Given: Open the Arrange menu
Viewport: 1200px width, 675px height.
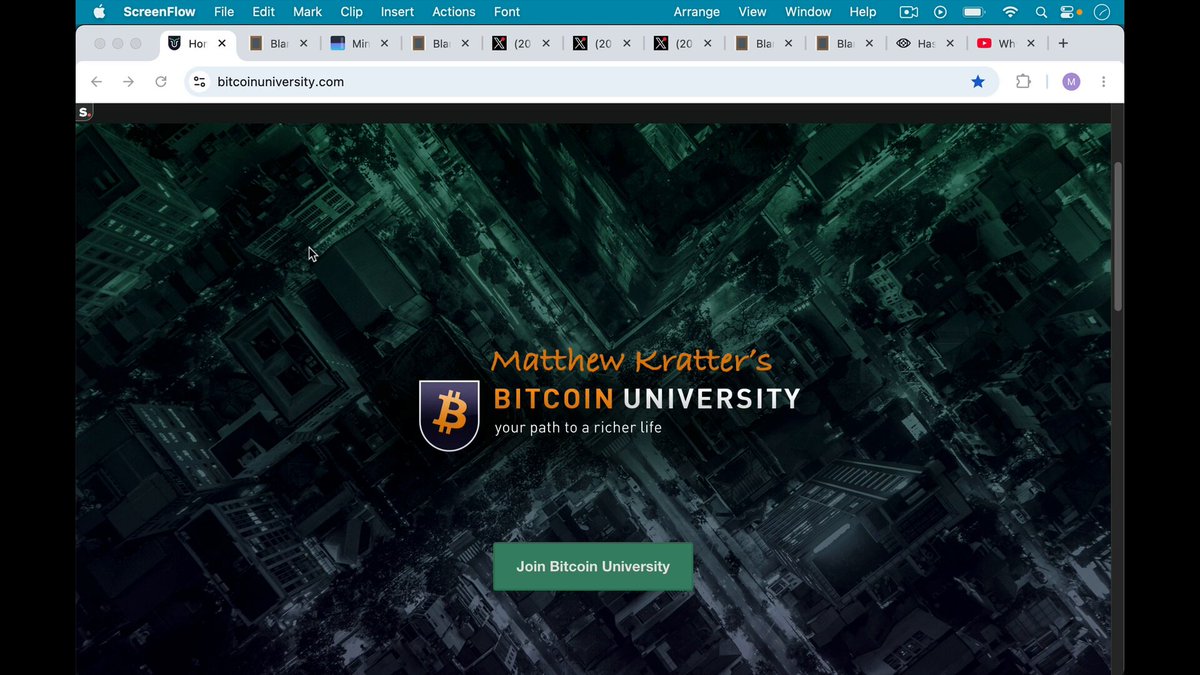Looking at the screenshot, I should [x=697, y=12].
